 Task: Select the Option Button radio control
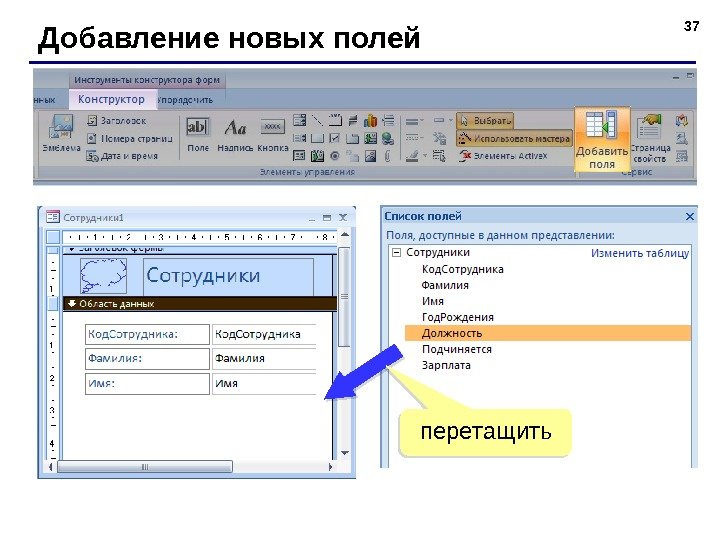(335, 156)
